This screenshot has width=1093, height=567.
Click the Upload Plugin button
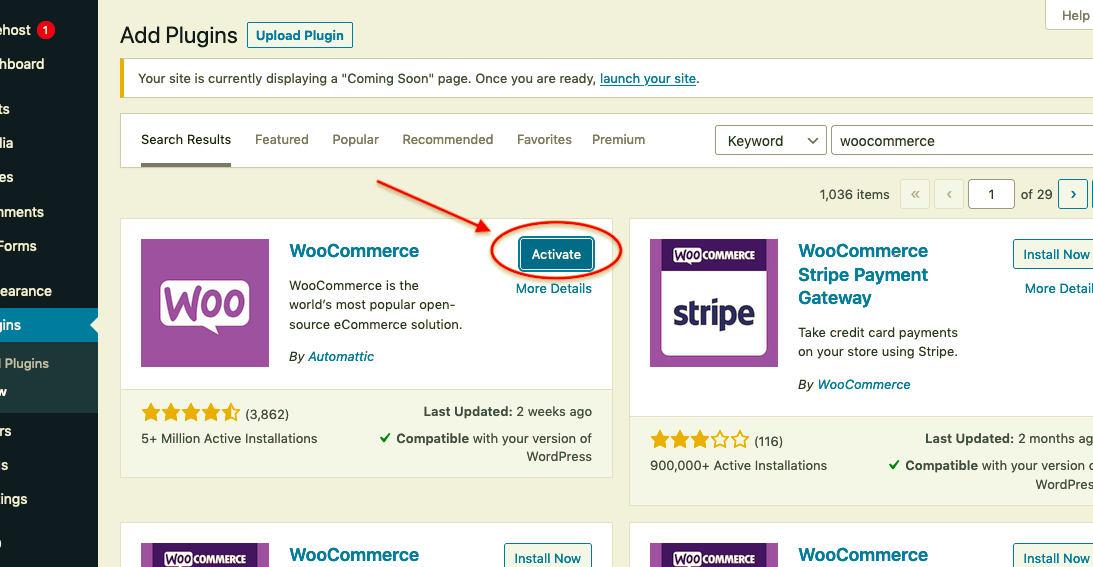[300, 35]
